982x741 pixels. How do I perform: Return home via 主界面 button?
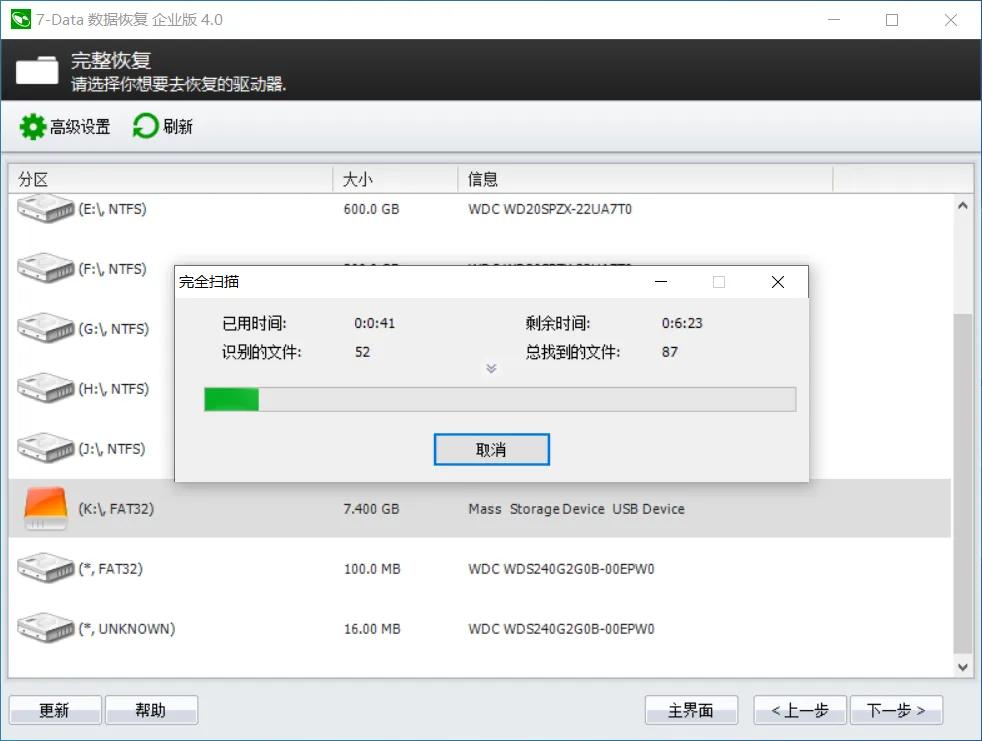[691, 709]
